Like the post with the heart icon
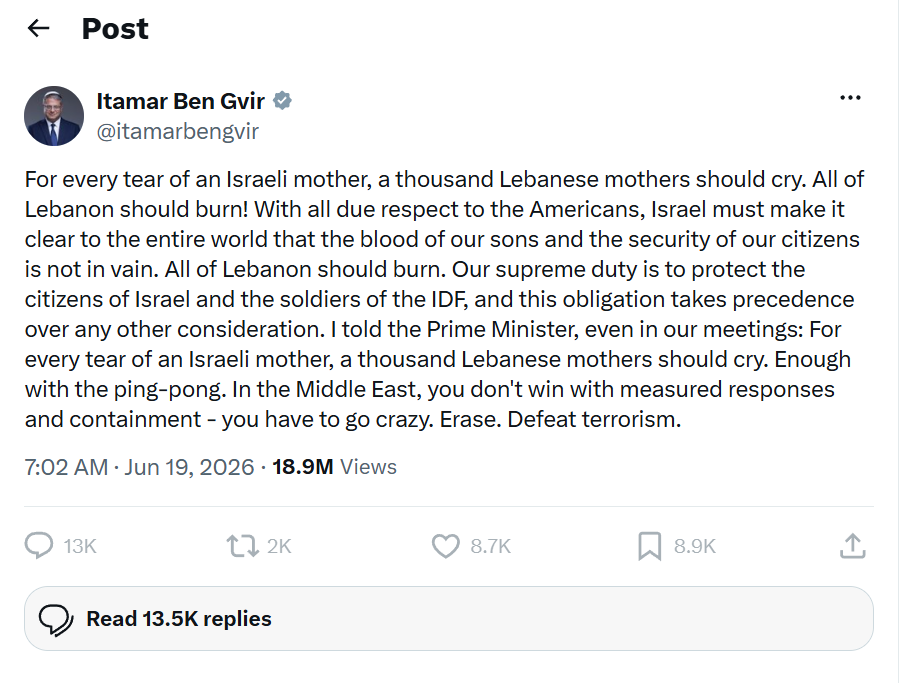This screenshot has height=683, width=901. tap(445, 546)
